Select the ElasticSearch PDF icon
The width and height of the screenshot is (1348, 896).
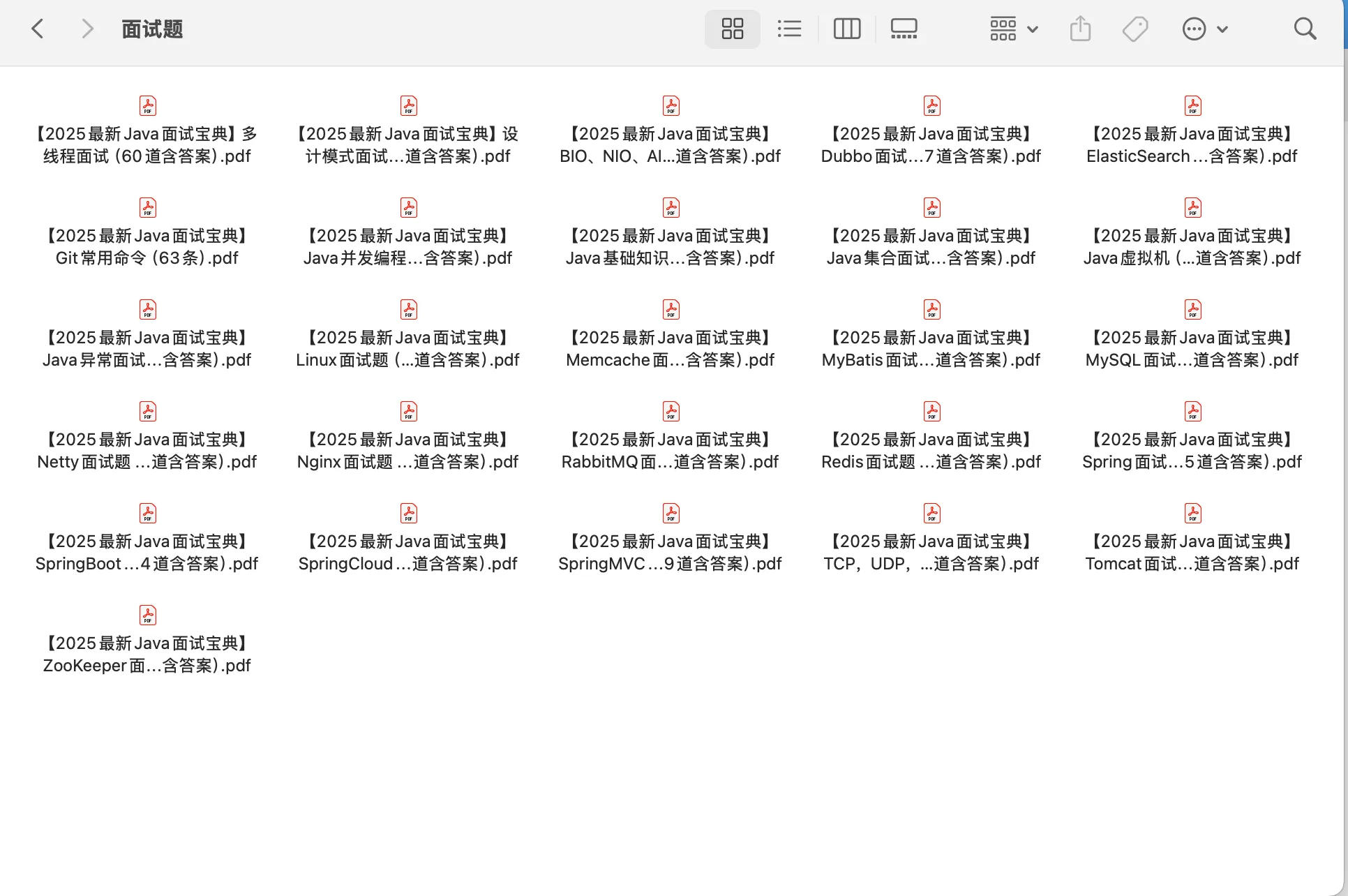click(1193, 105)
